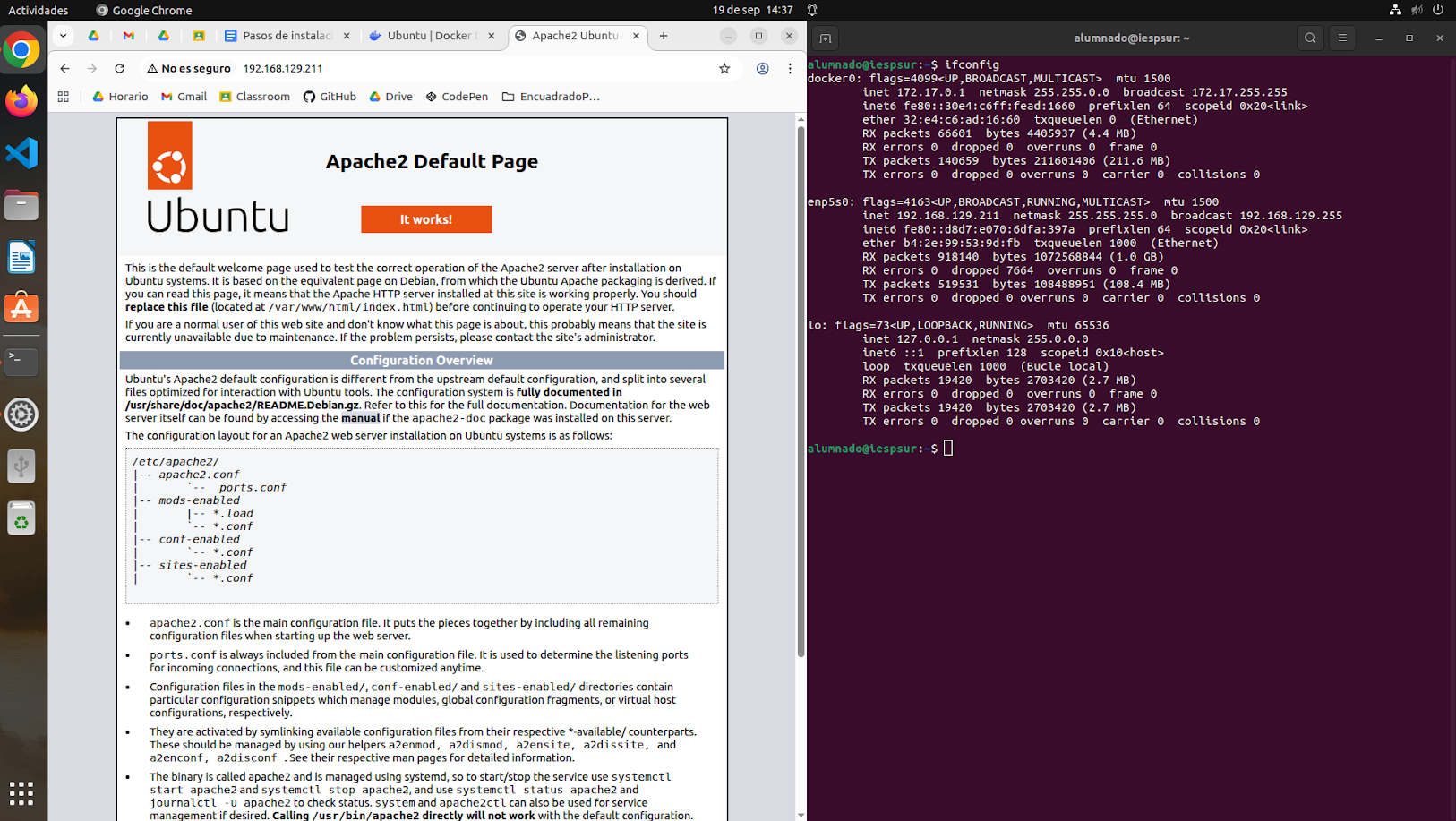Launch Firefox from dock
This screenshot has width=1456, height=821.
tap(21, 101)
